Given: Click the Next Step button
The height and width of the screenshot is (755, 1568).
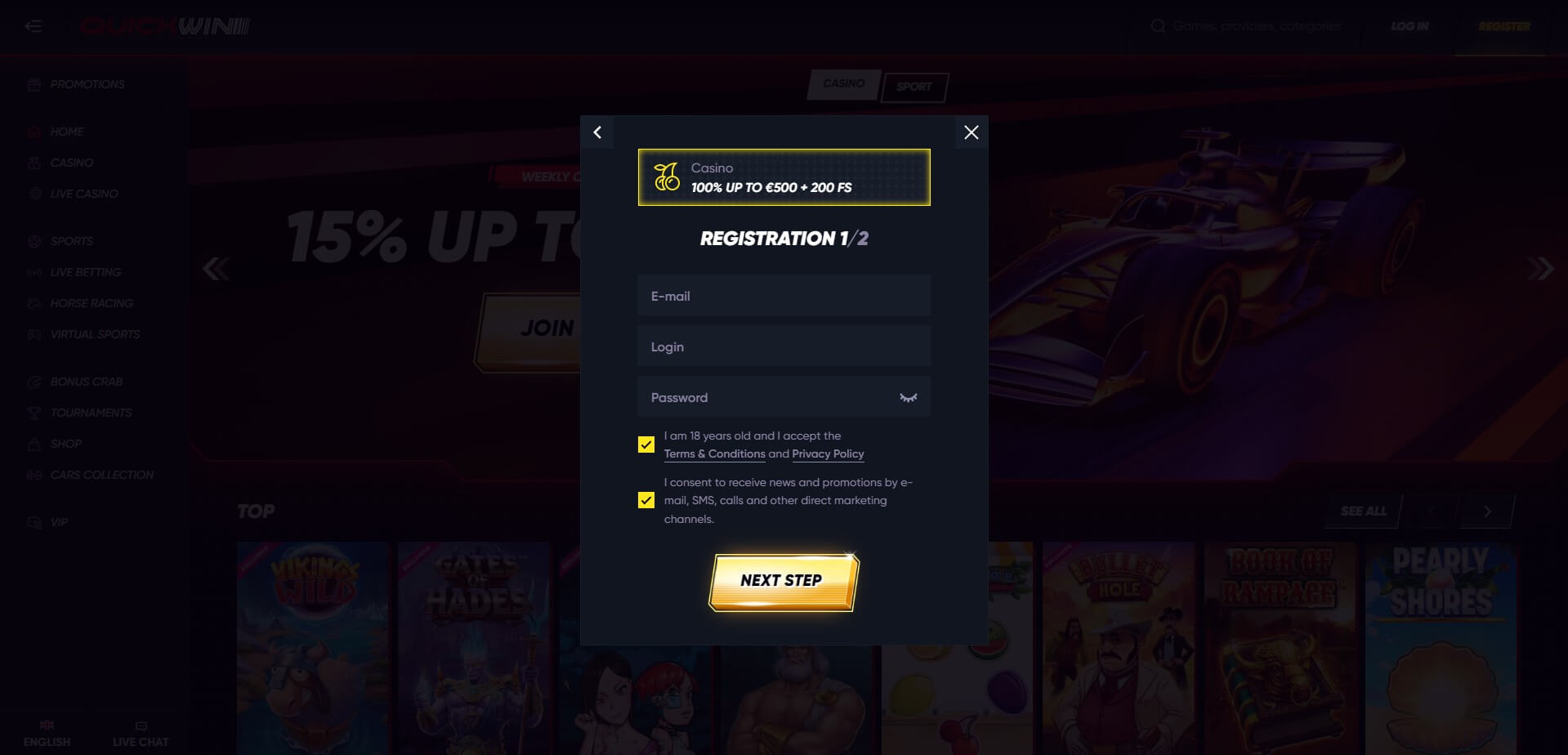Looking at the screenshot, I should click(783, 582).
